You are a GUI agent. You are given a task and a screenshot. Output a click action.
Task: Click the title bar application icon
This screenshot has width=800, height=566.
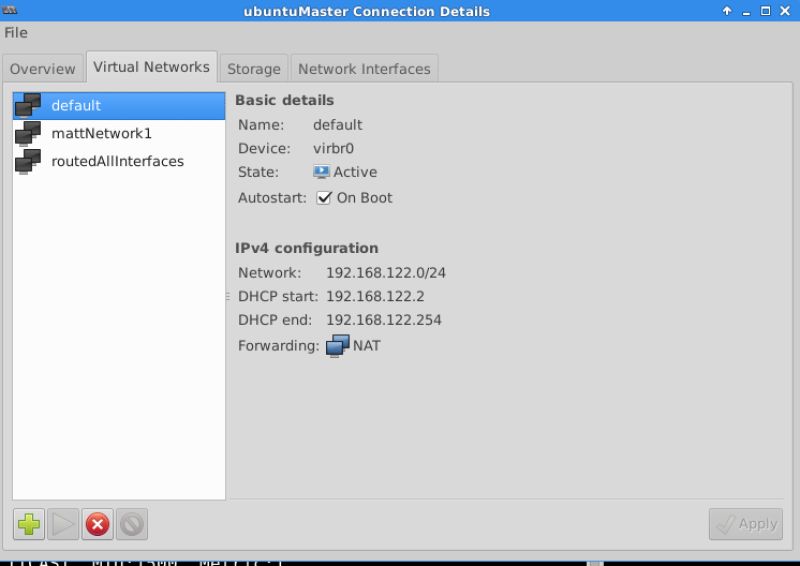(x=9, y=10)
